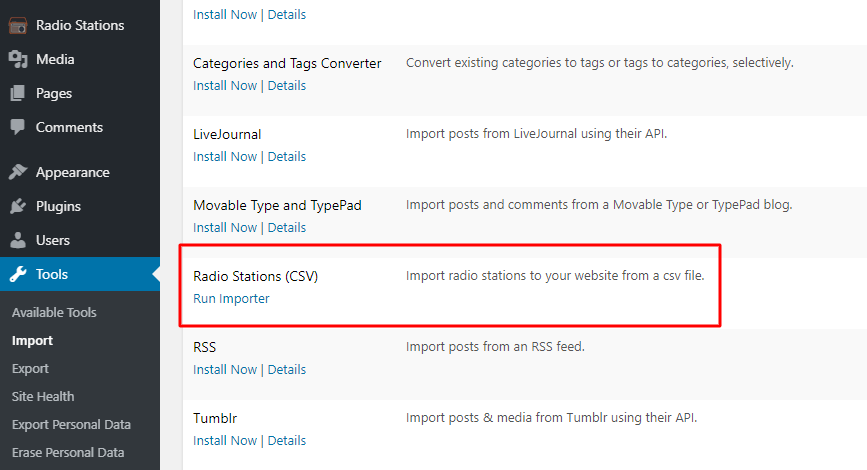Open Details for the Tumblr importer
Viewport: 867px width, 470px height.
click(x=287, y=440)
